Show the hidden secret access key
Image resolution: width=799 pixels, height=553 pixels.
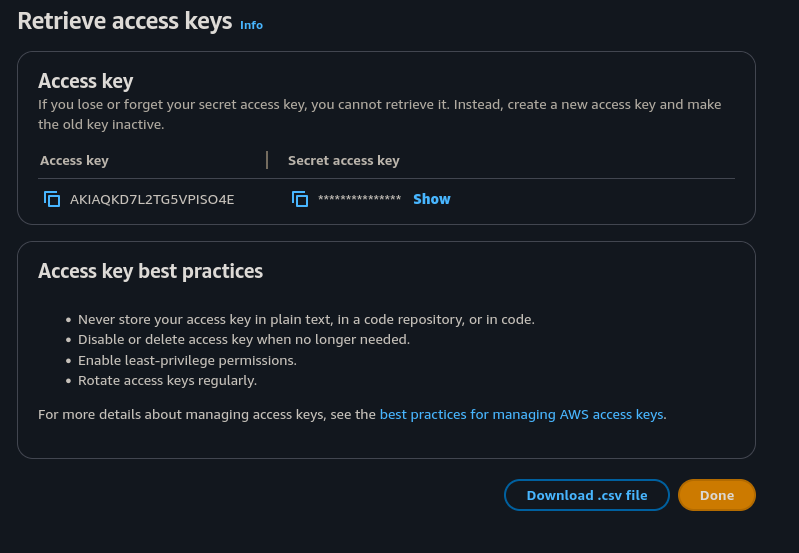click(432, 199)
